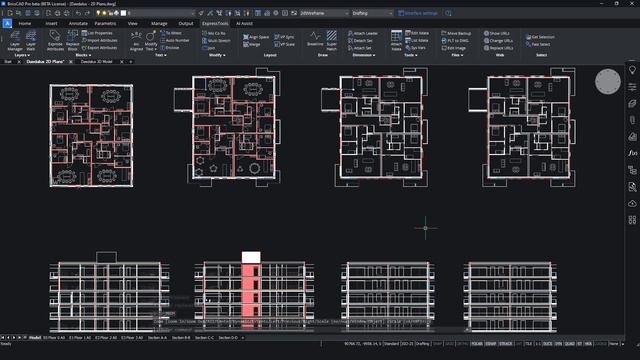The height and width of the screenshot is (360, 640).
Task: Switch to the AI Assist ribbon tab
Action: coord(244,24)
